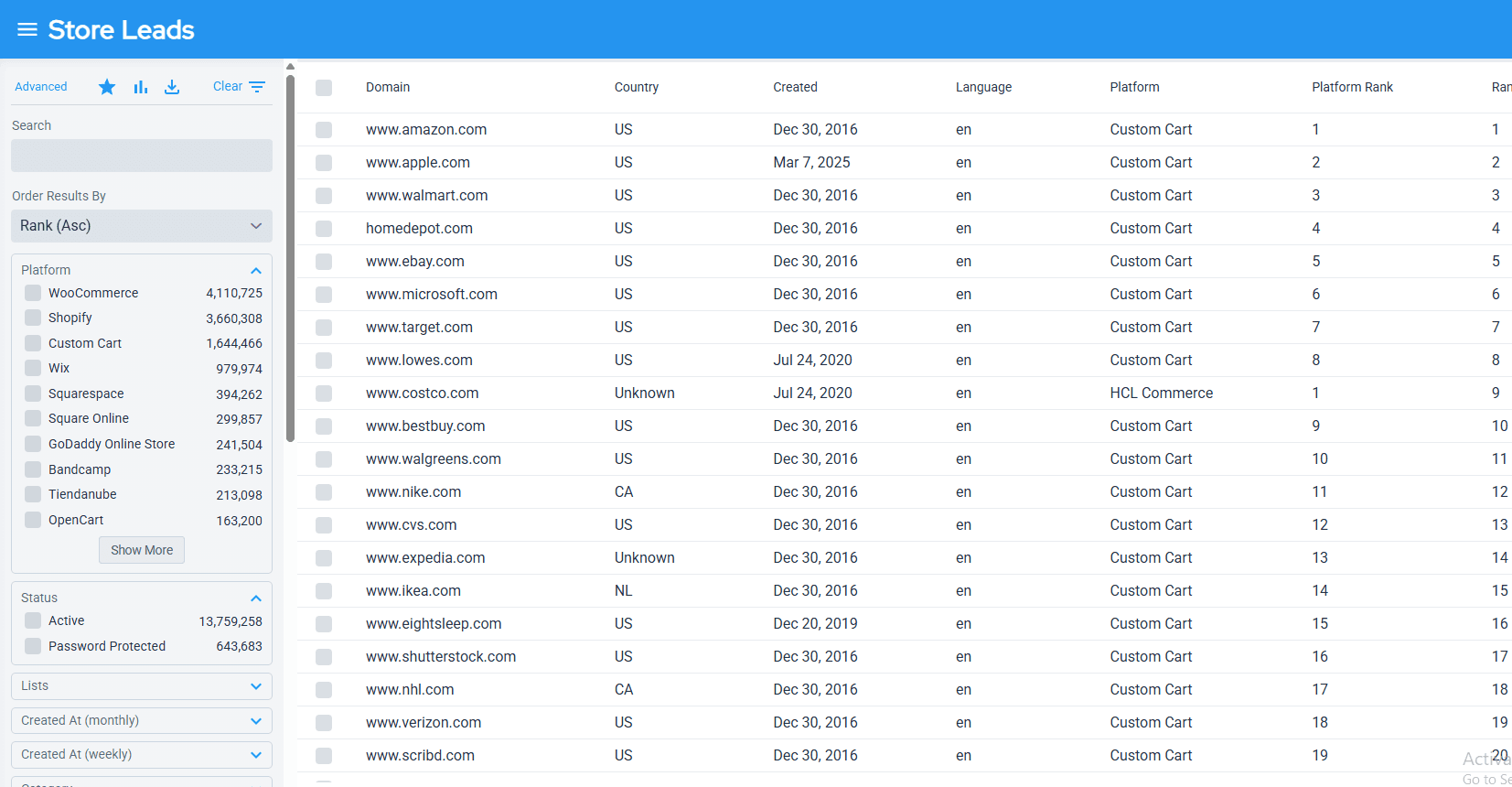The width and height of the screenshot is (1512, 787).
Task: Open the www.walmart.com domain entry
Action: click(x=427, y=195)
